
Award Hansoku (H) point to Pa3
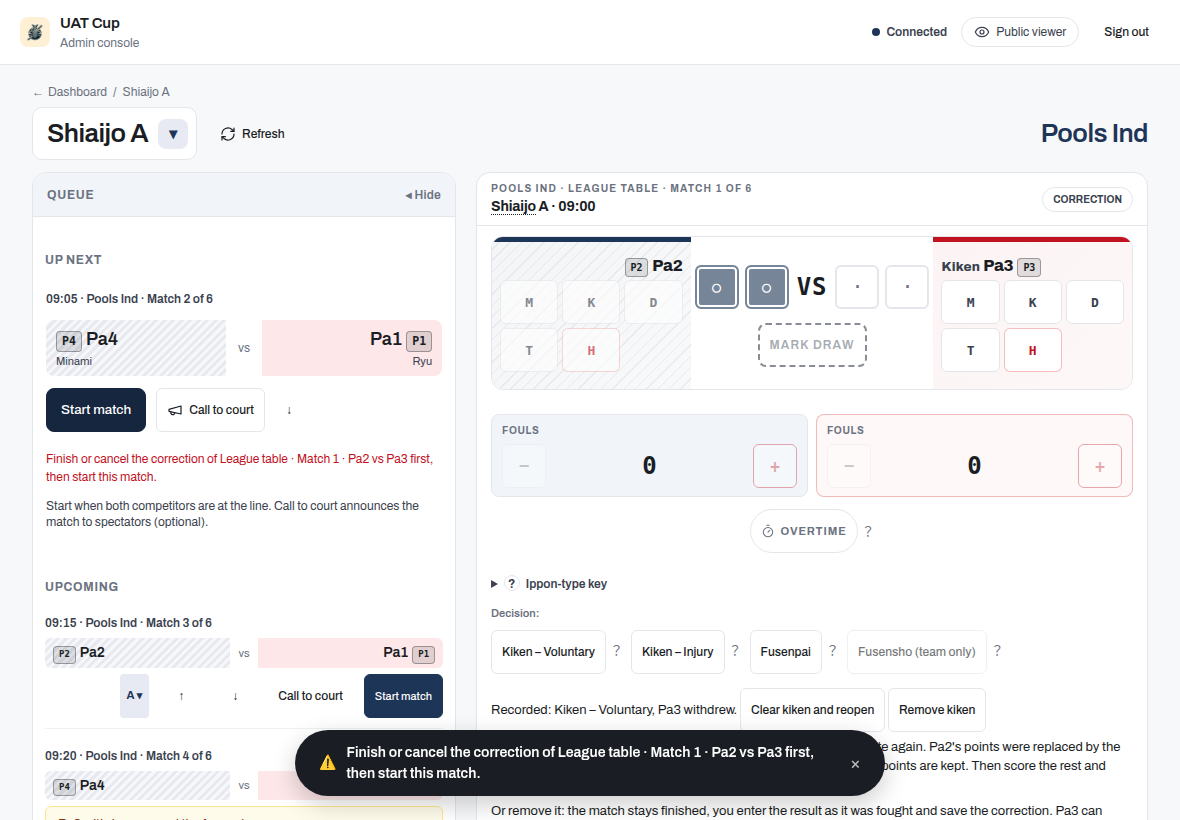point(1032,350)
